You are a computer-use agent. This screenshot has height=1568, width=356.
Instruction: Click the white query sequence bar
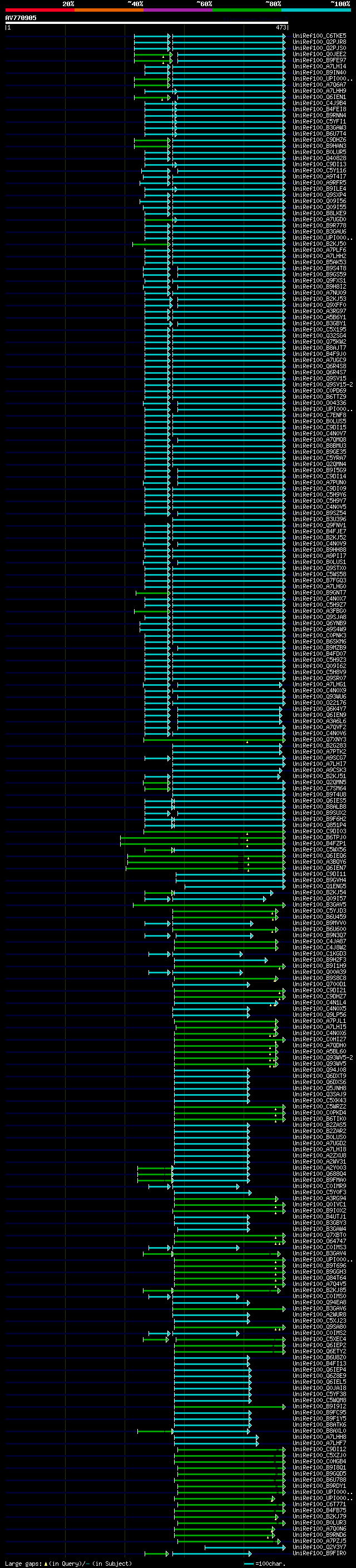tap(147, 22)
